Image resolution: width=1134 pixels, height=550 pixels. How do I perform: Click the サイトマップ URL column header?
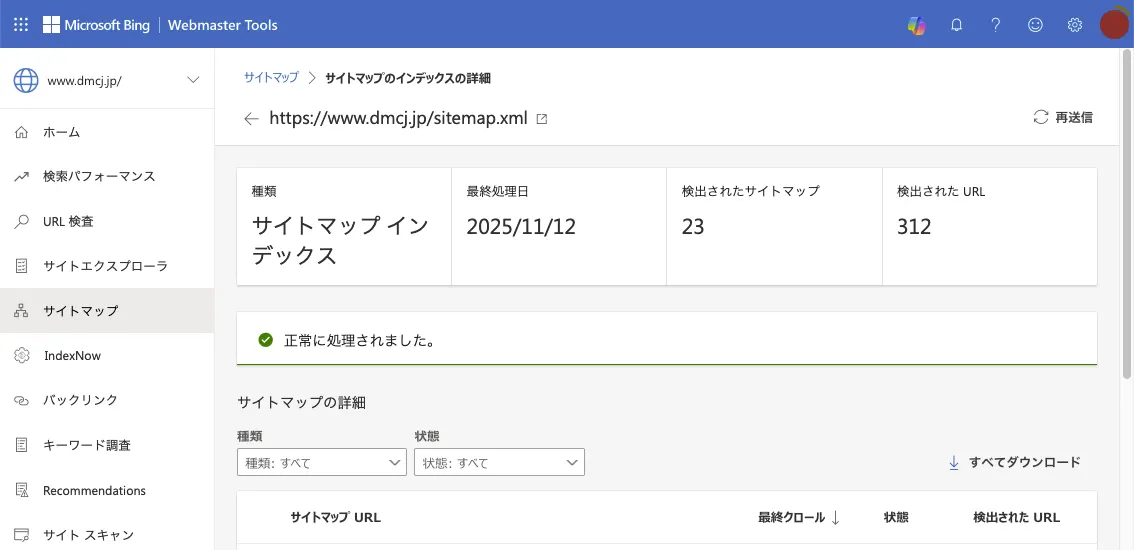point(336,517)
